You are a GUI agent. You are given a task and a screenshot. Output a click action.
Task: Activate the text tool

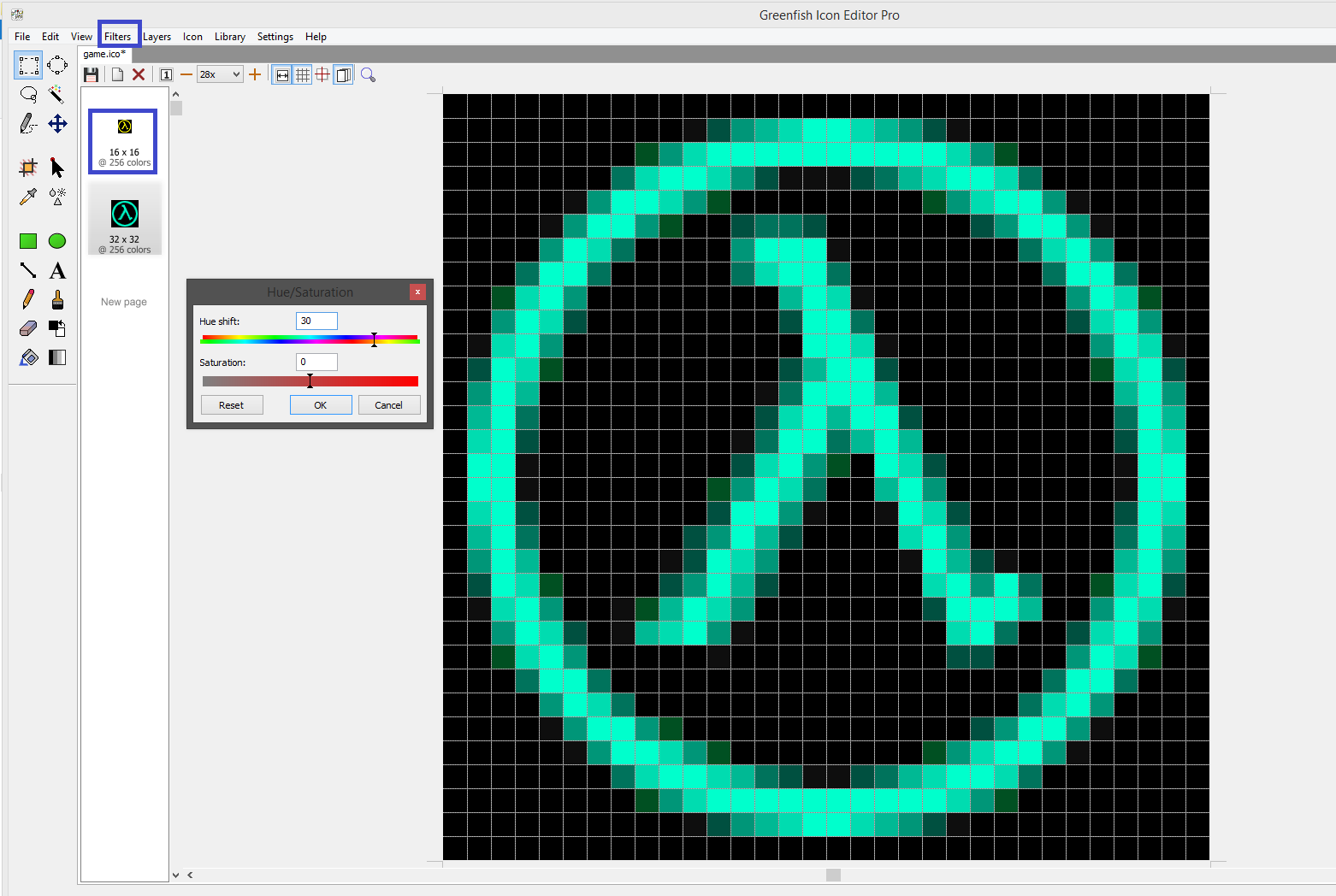pyautogui.click(x=57, y=271)
